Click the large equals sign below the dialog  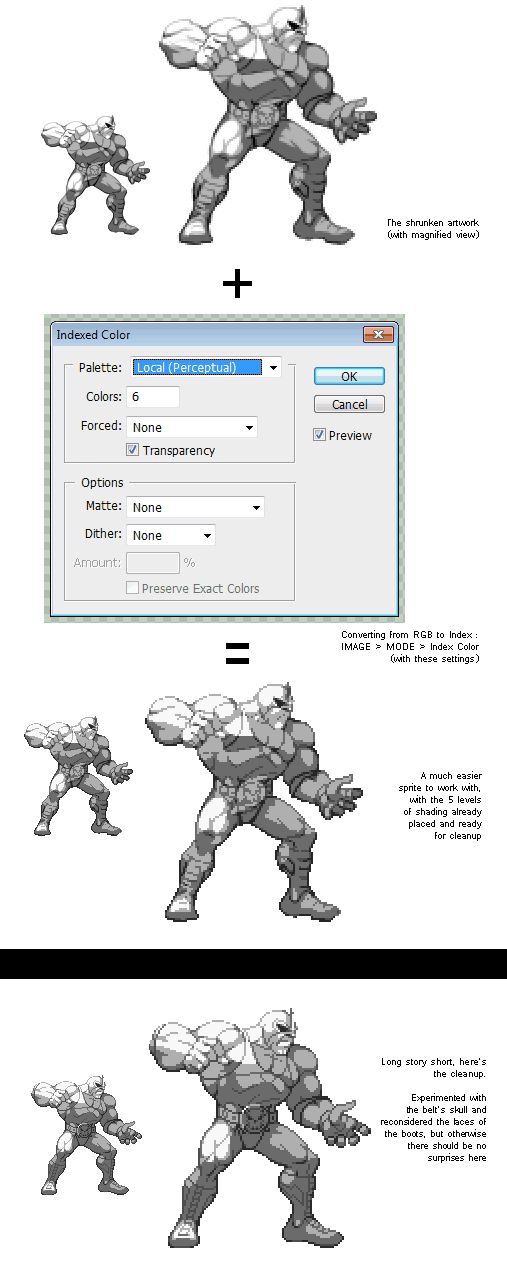[236, 654]
